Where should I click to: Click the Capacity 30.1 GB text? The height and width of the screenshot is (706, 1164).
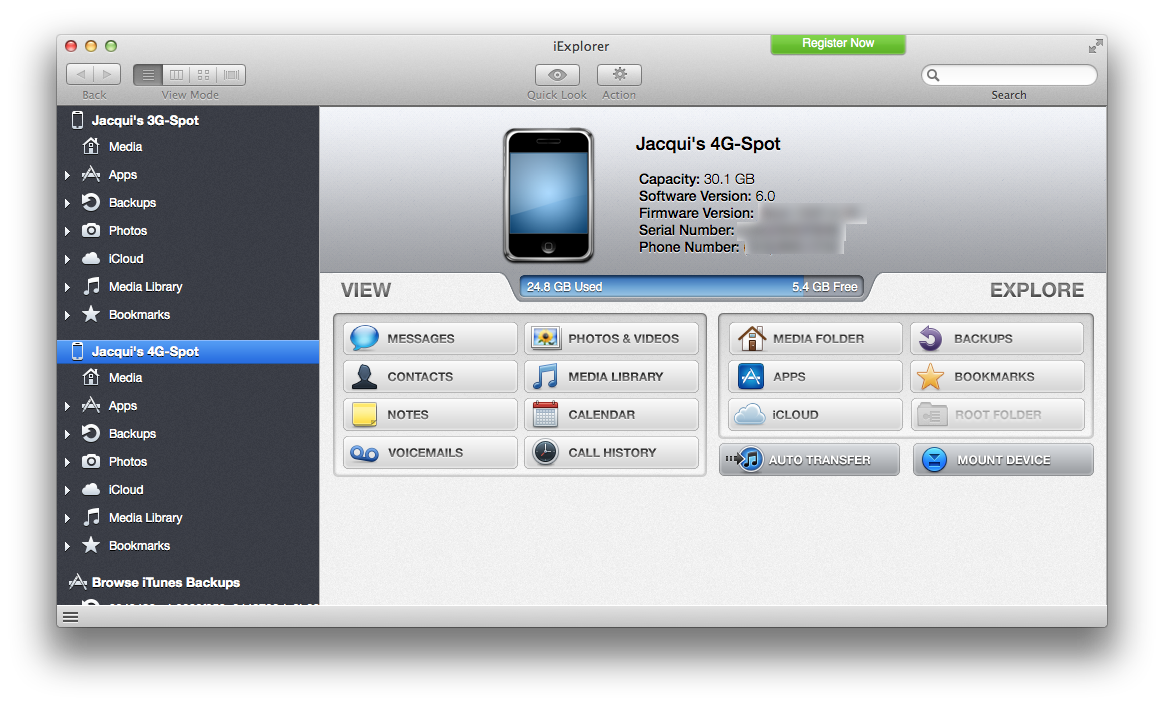coord(696,179)
